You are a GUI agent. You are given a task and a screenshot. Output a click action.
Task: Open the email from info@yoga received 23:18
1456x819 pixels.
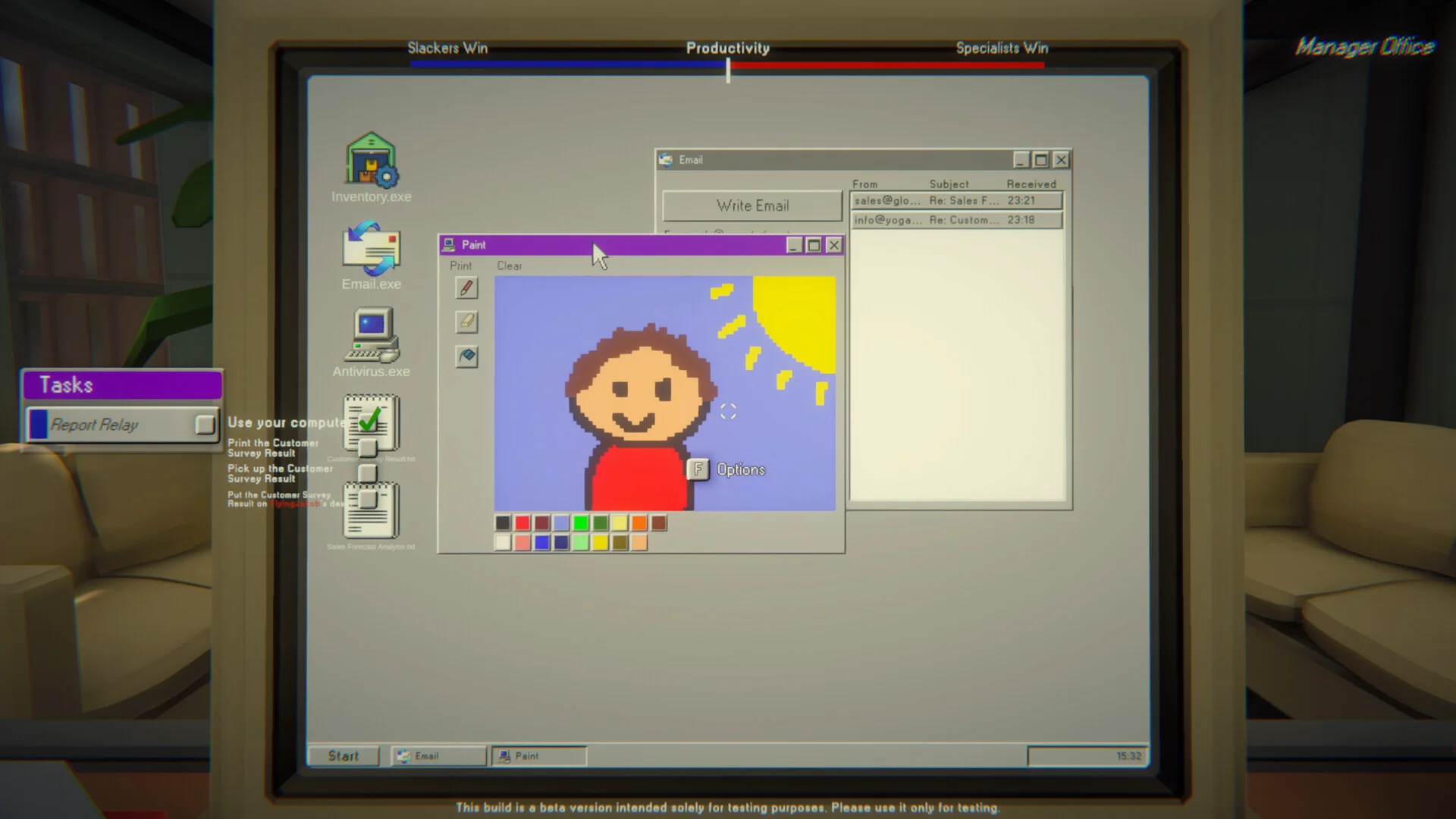(957, 219)
